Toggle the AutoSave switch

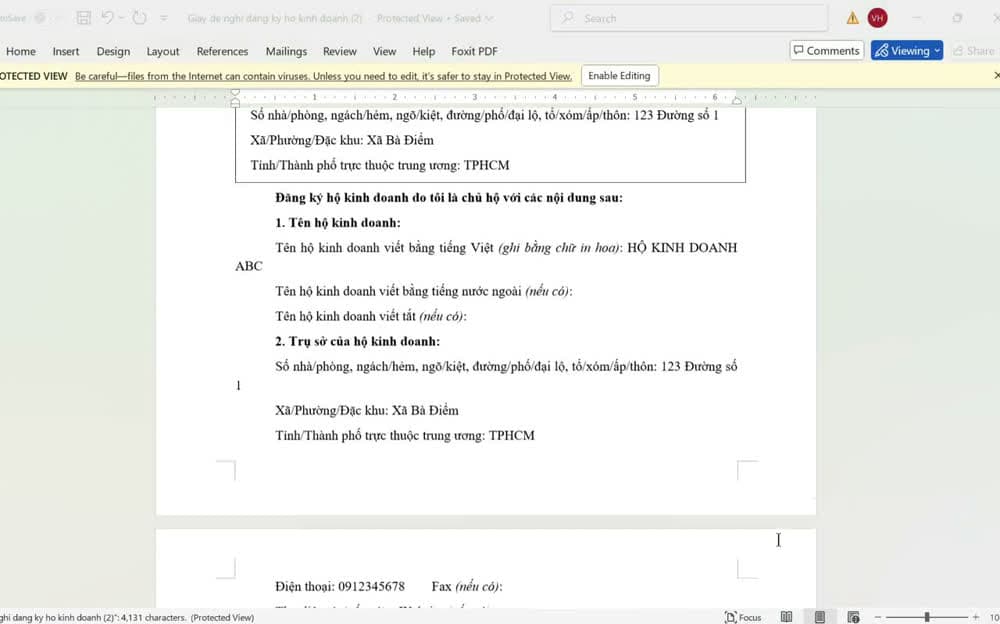pyautogui.click(x=40, y=18)
